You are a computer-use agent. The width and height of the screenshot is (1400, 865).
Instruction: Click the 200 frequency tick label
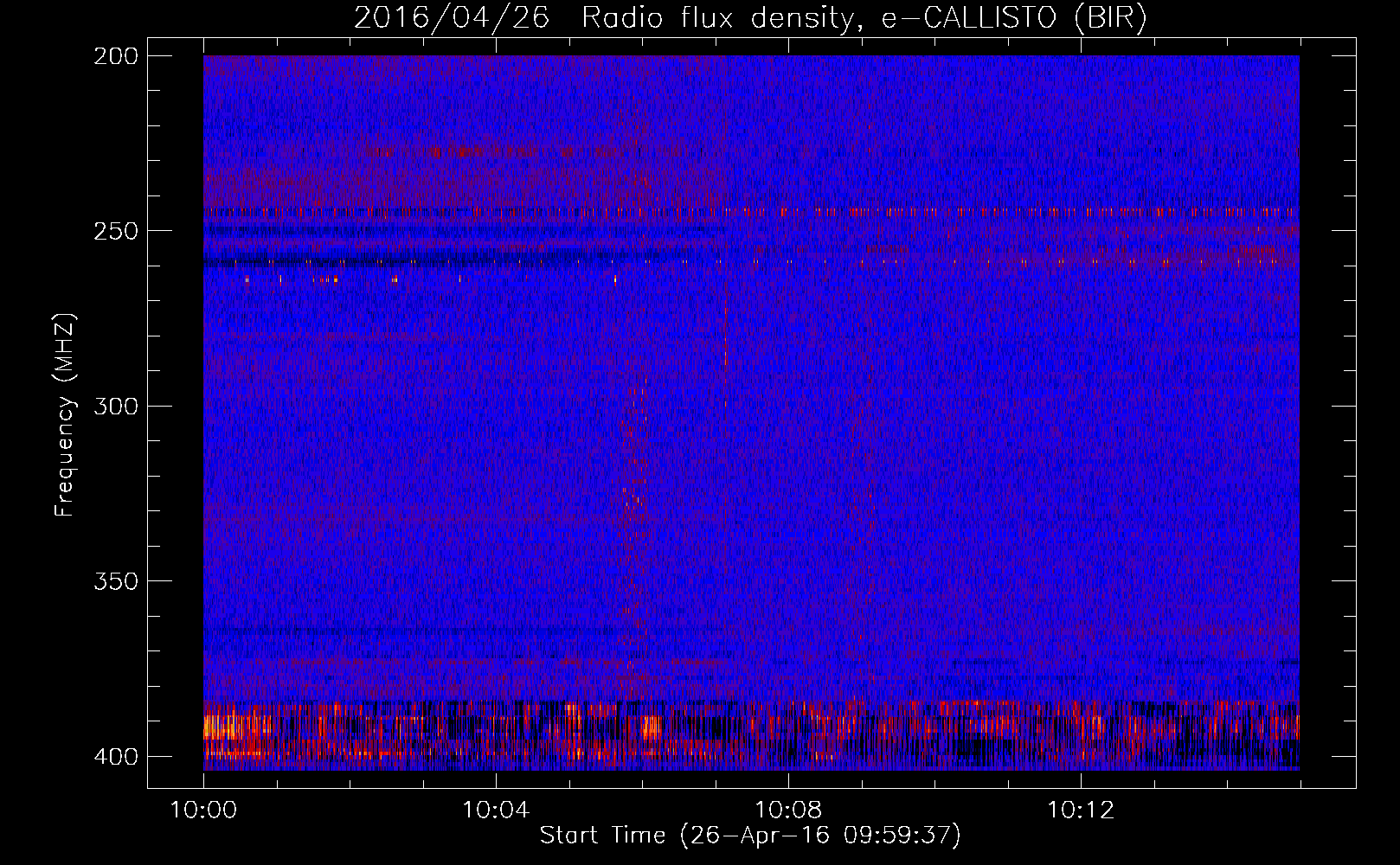[115, 56]
